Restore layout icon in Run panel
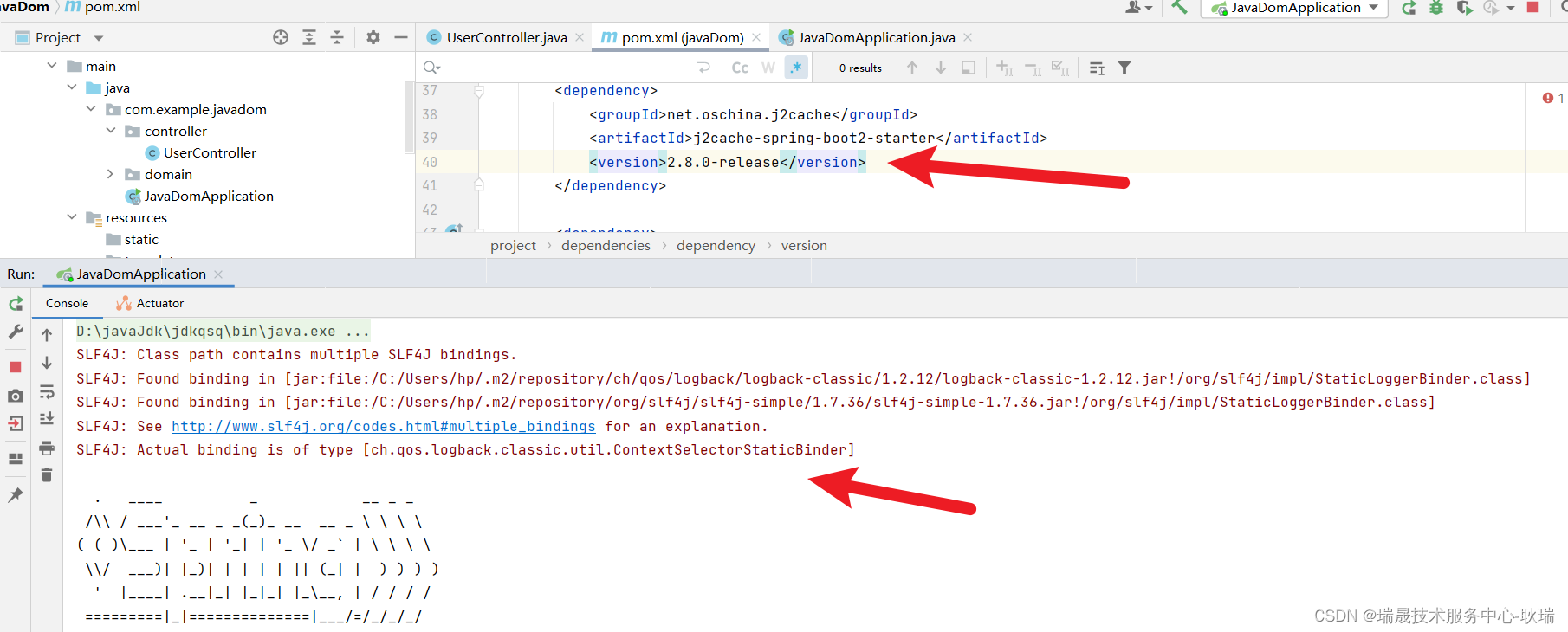This screenshot has height=632, width=1568. (x=16, y=459)
